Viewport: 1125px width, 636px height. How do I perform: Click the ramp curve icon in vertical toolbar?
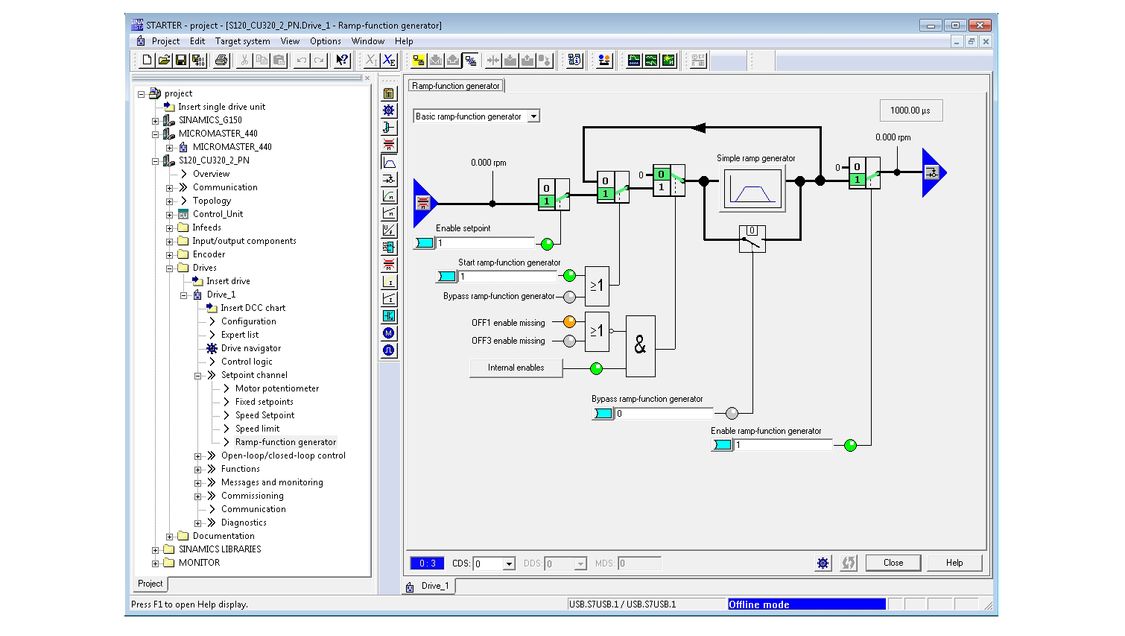[388, 162]
